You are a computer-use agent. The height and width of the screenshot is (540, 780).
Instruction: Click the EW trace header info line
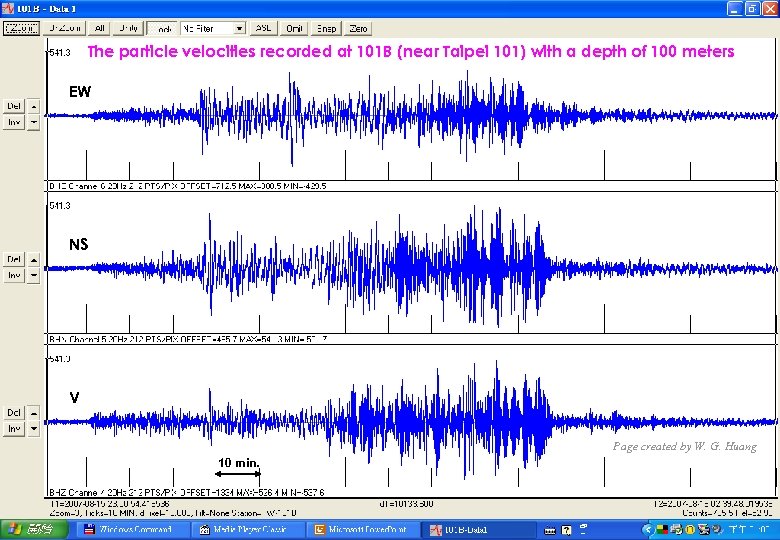click(188, 186)
